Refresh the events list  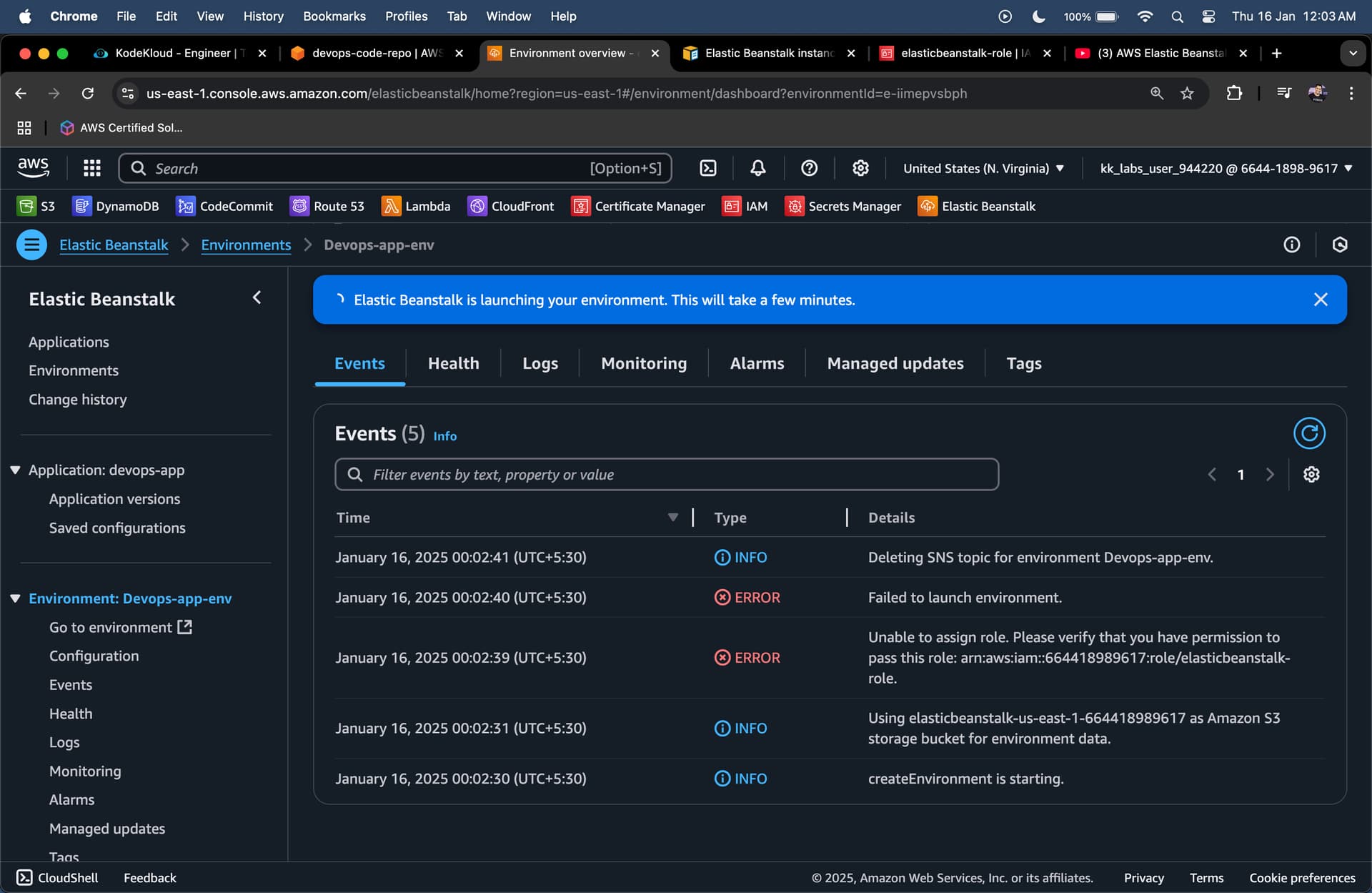tap(1308, 433)
